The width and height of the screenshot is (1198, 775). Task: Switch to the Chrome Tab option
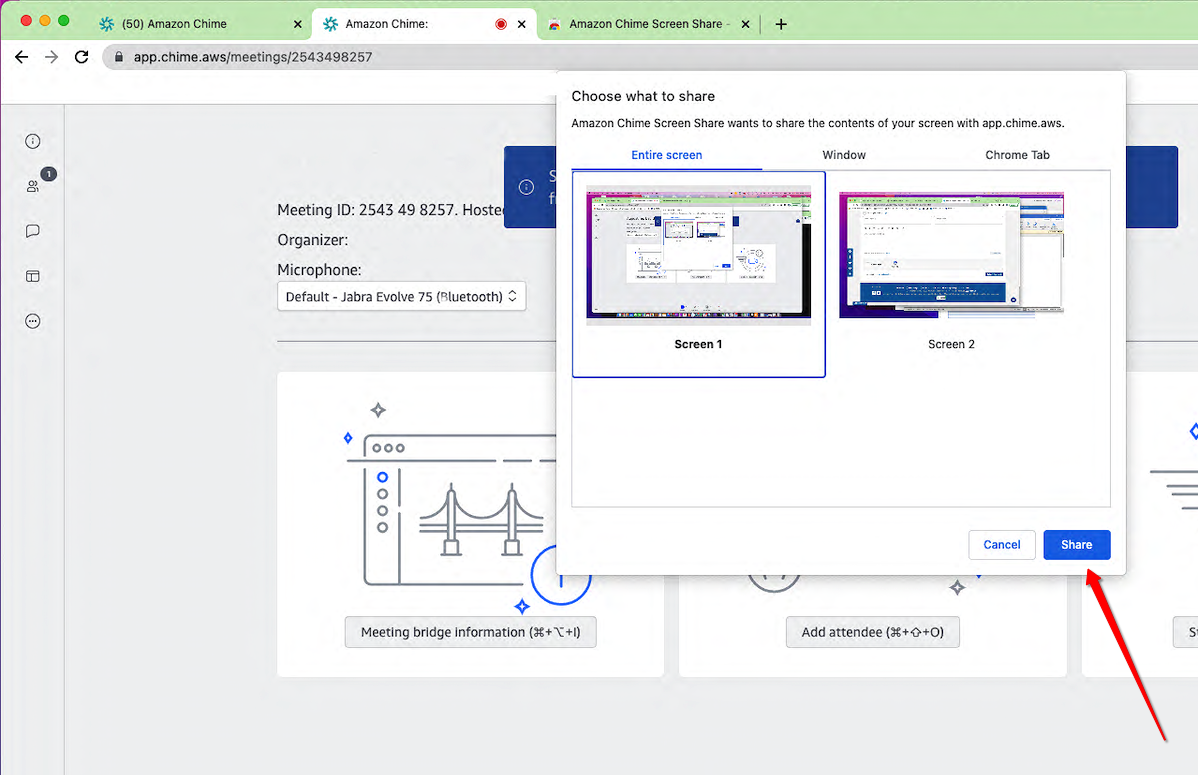tap(1017, 155)
